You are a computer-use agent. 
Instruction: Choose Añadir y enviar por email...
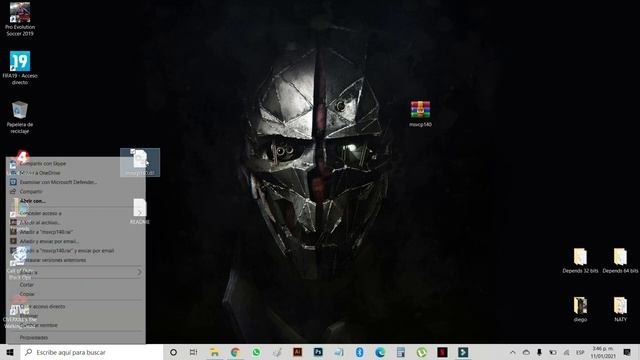click(76, 241)
